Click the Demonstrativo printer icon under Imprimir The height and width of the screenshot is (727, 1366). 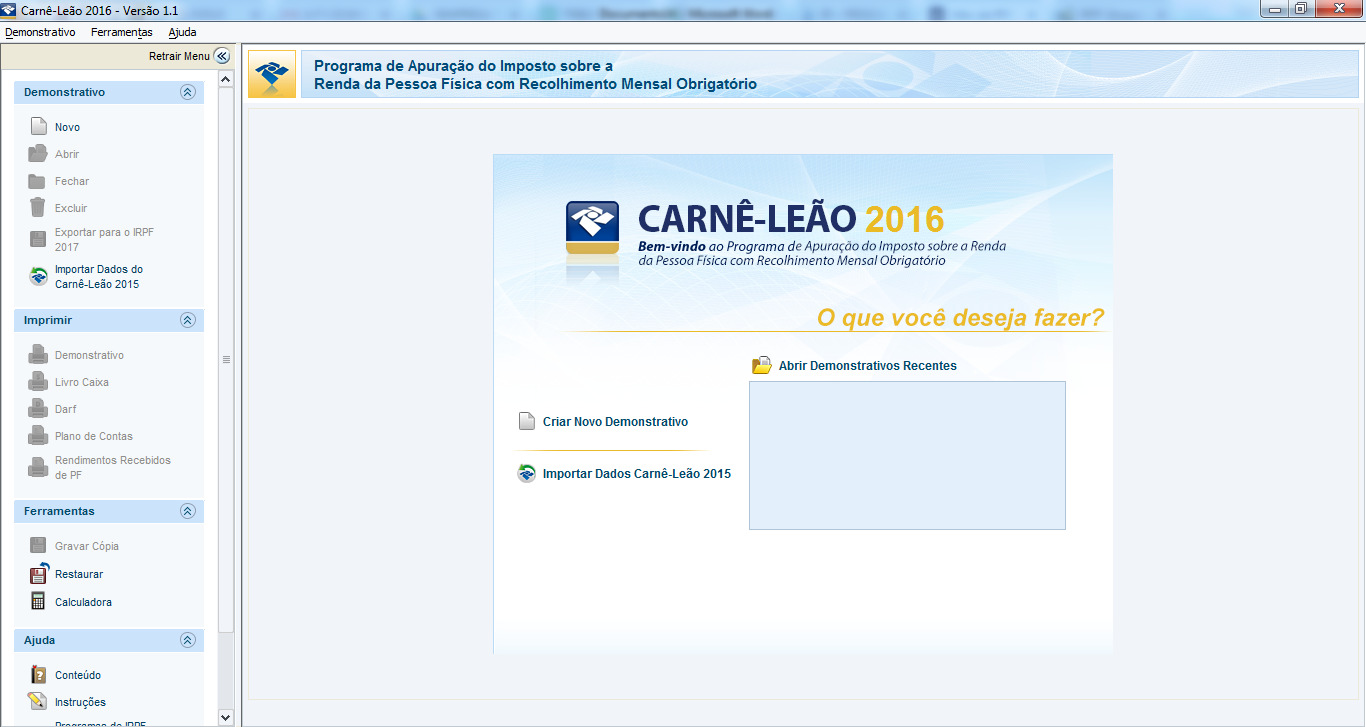pos(38,355)
